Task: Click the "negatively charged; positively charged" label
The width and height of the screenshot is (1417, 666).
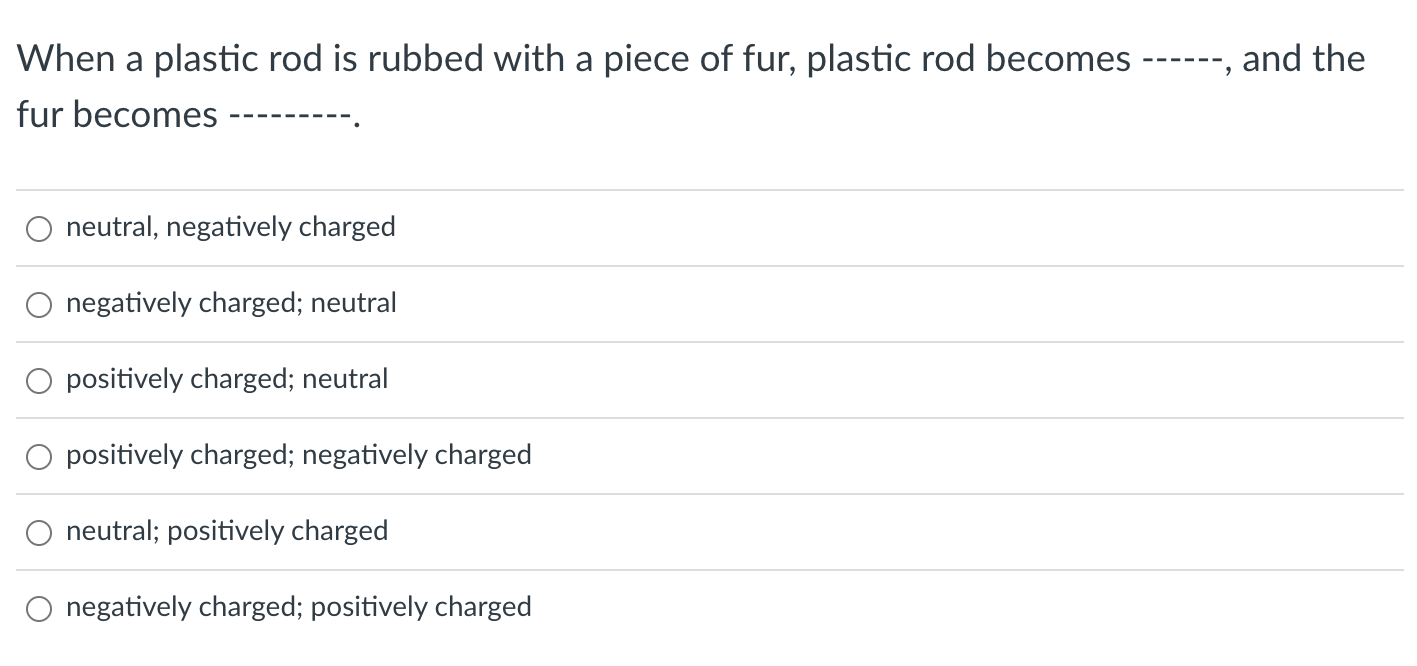Action: click(298, 607)
